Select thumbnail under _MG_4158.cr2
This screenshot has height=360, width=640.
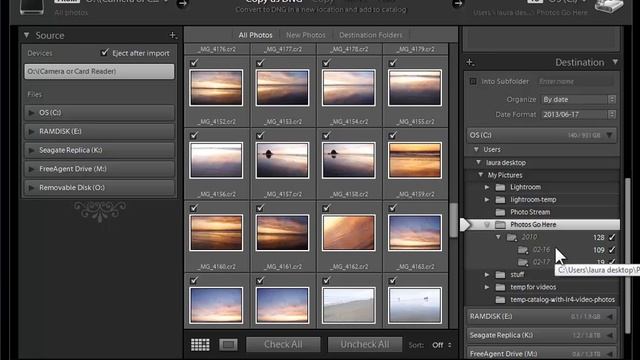click(349, 160)
